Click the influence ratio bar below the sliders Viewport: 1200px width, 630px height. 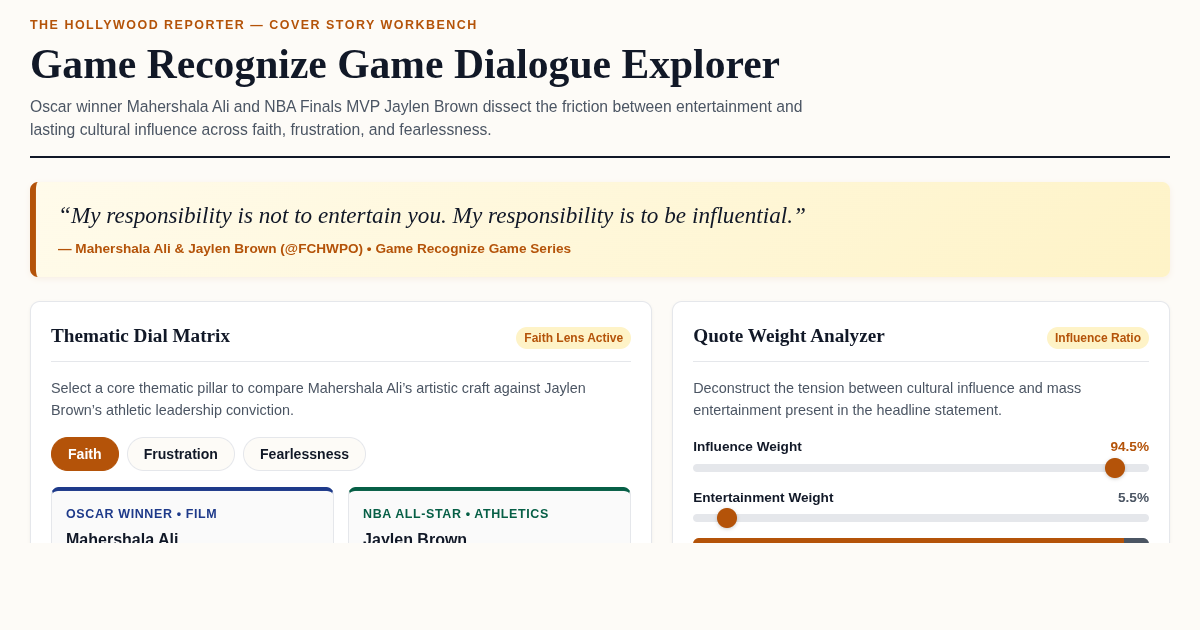point(921,541)
